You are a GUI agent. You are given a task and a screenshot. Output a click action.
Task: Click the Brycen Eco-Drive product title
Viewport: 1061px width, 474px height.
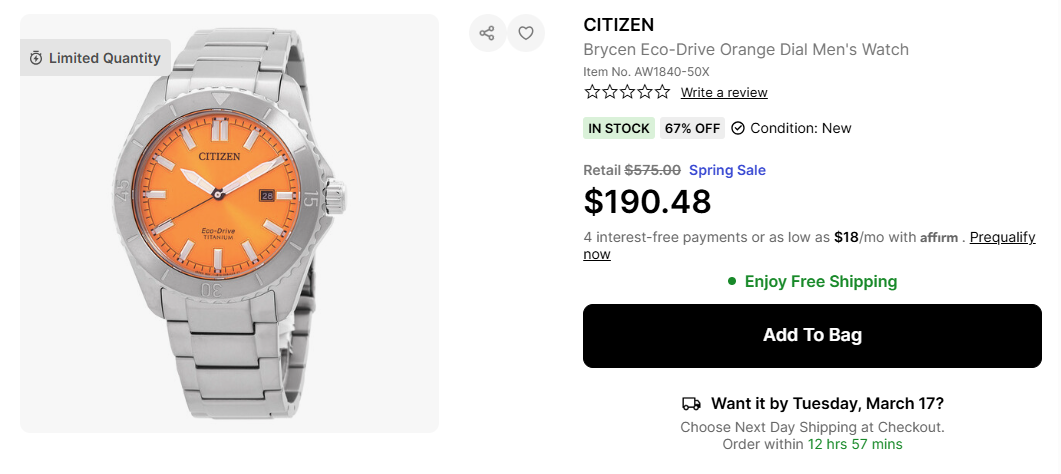pyautogui.click(x=745, y=50)
